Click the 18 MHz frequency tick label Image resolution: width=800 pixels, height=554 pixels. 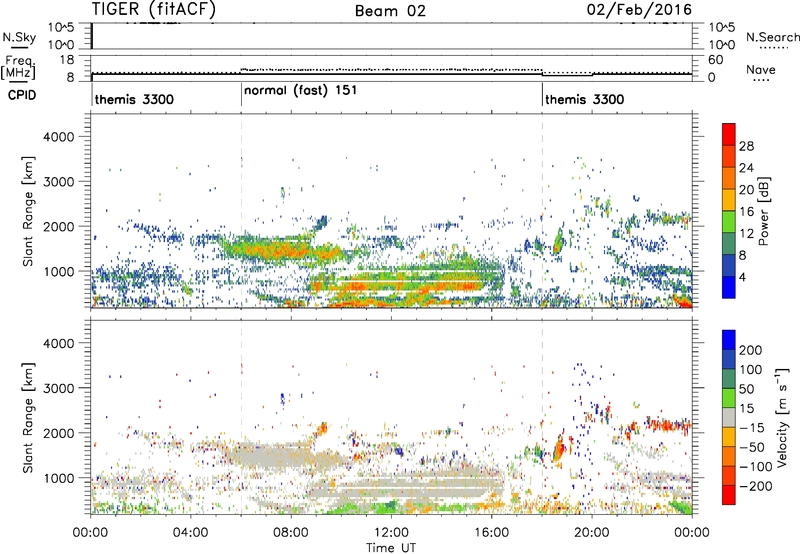coord(67,60)
